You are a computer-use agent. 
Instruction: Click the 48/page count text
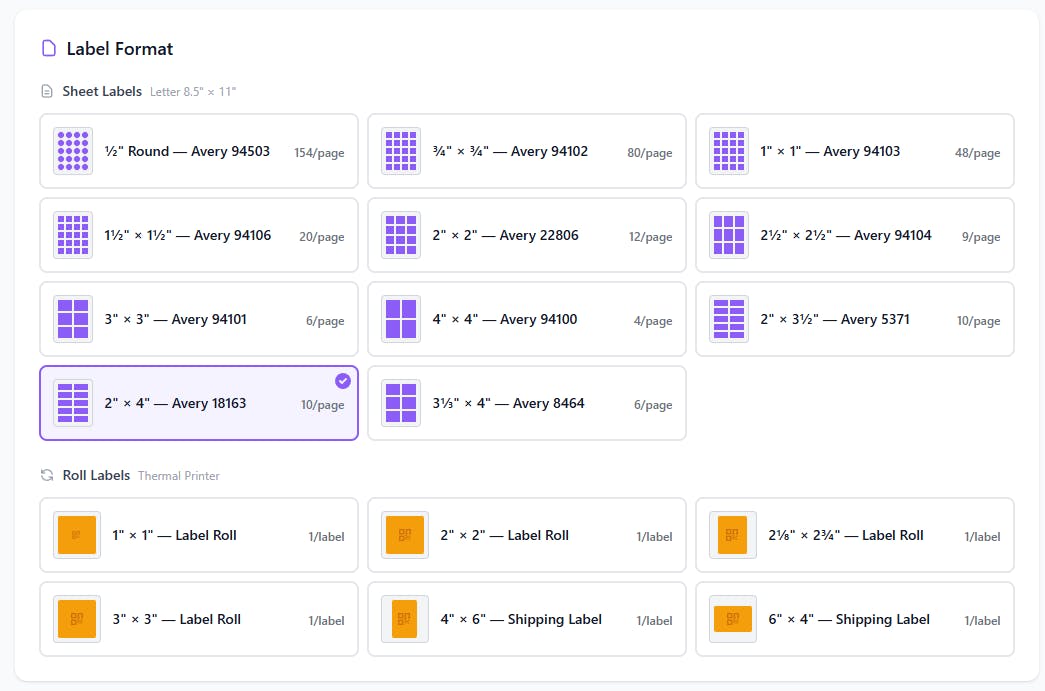[x=978, y=153]
